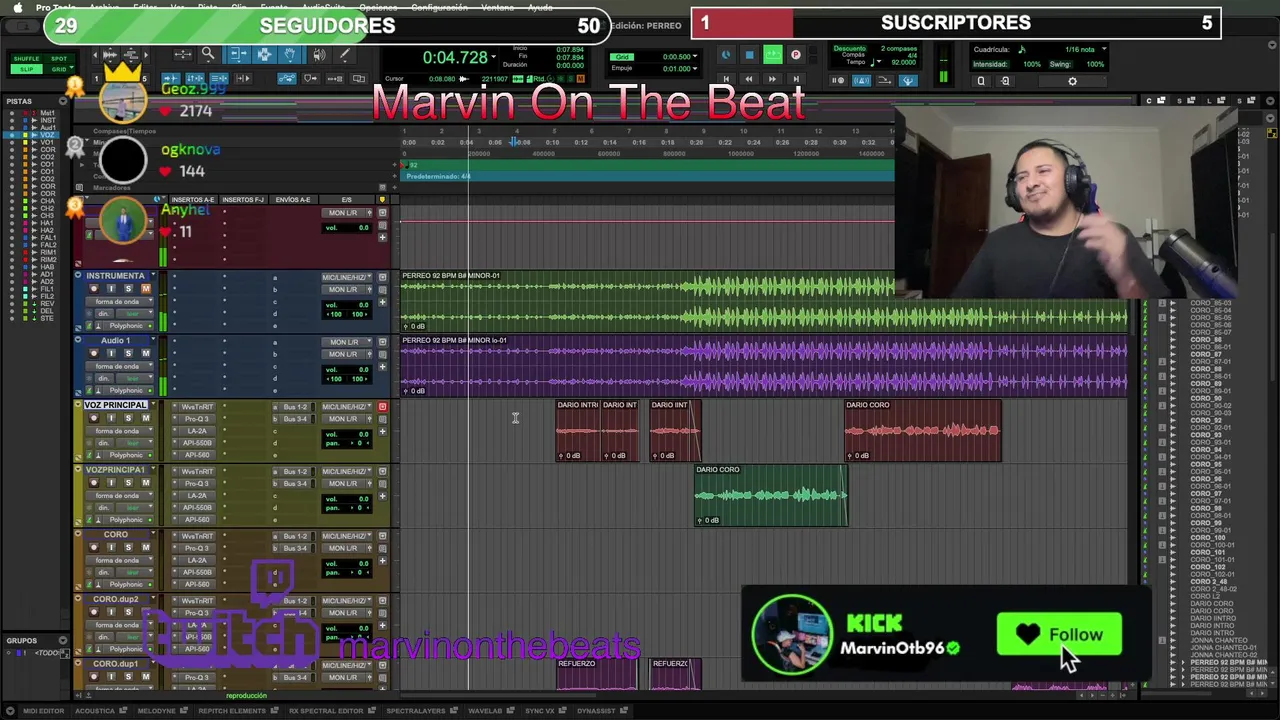
Task: Open main counter format dropdown arrow
Action: coord(493,58)
